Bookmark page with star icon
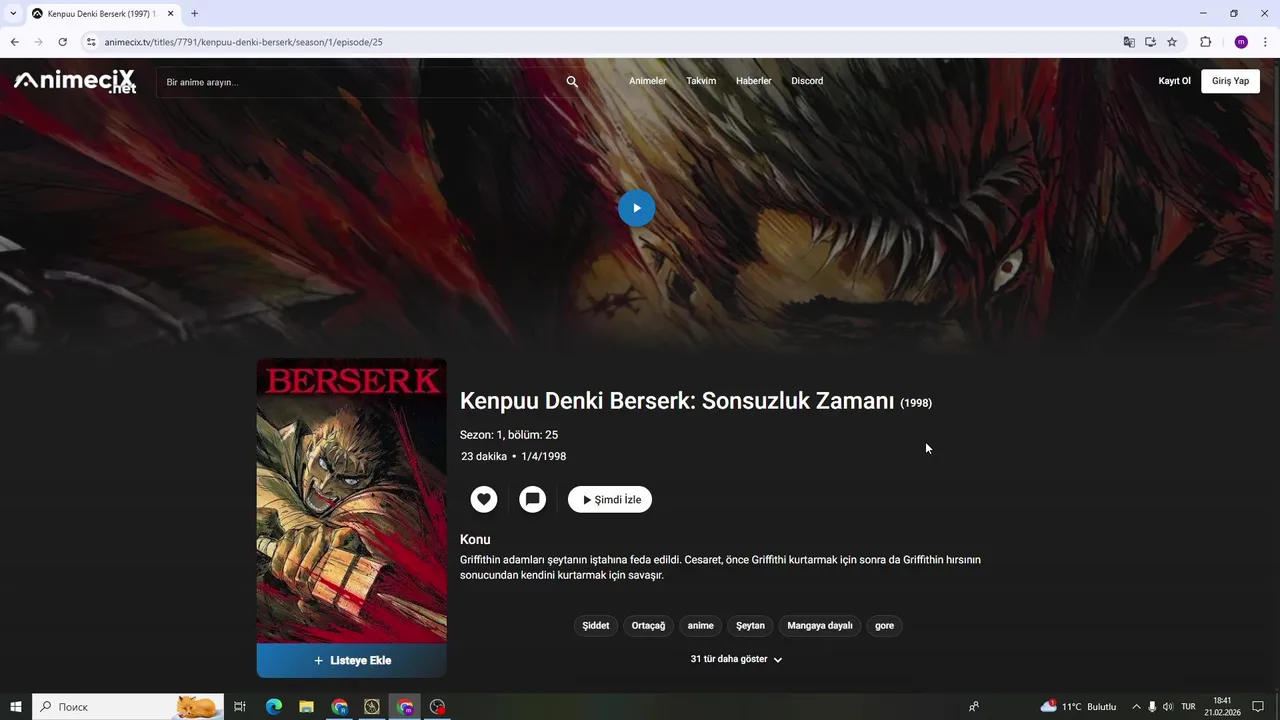Viewport: 1280px width, 720px height. [x=1172, y=42]
